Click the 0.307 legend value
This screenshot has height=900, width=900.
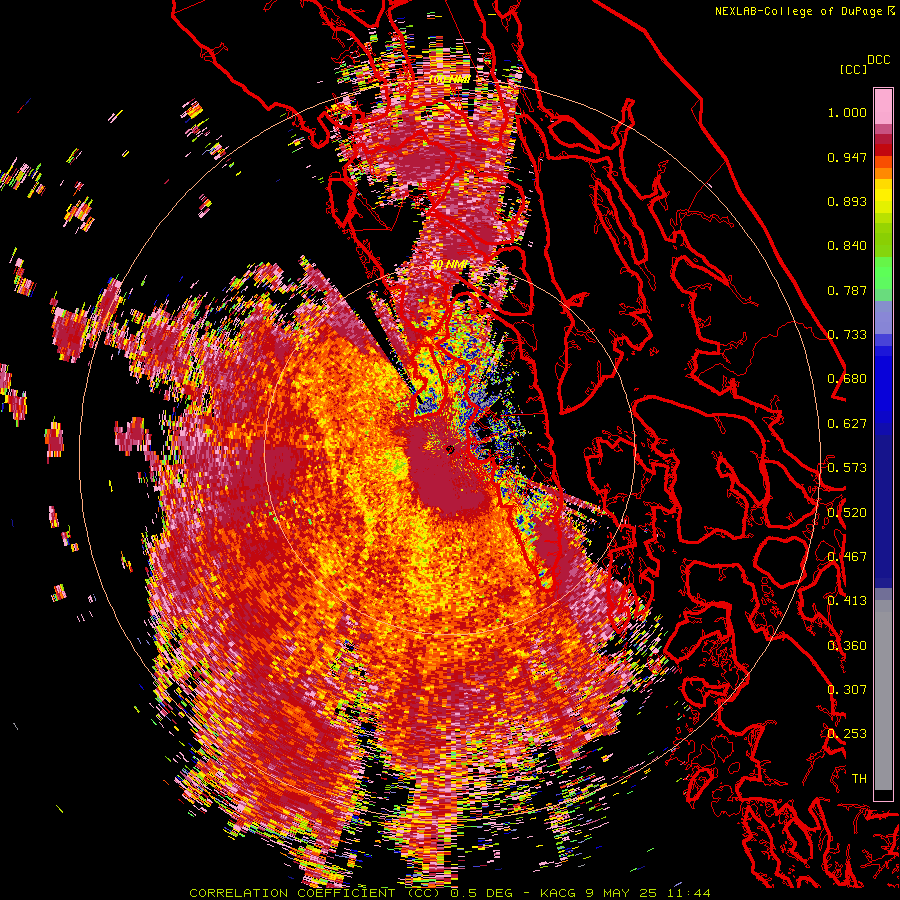(x=847, y=690)
